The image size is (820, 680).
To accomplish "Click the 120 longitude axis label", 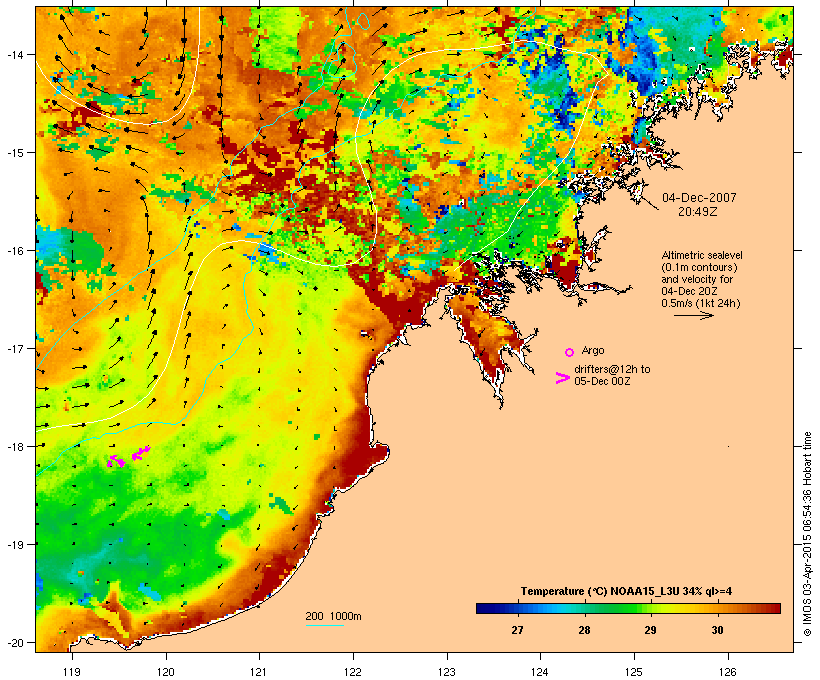I will point(166,672).
